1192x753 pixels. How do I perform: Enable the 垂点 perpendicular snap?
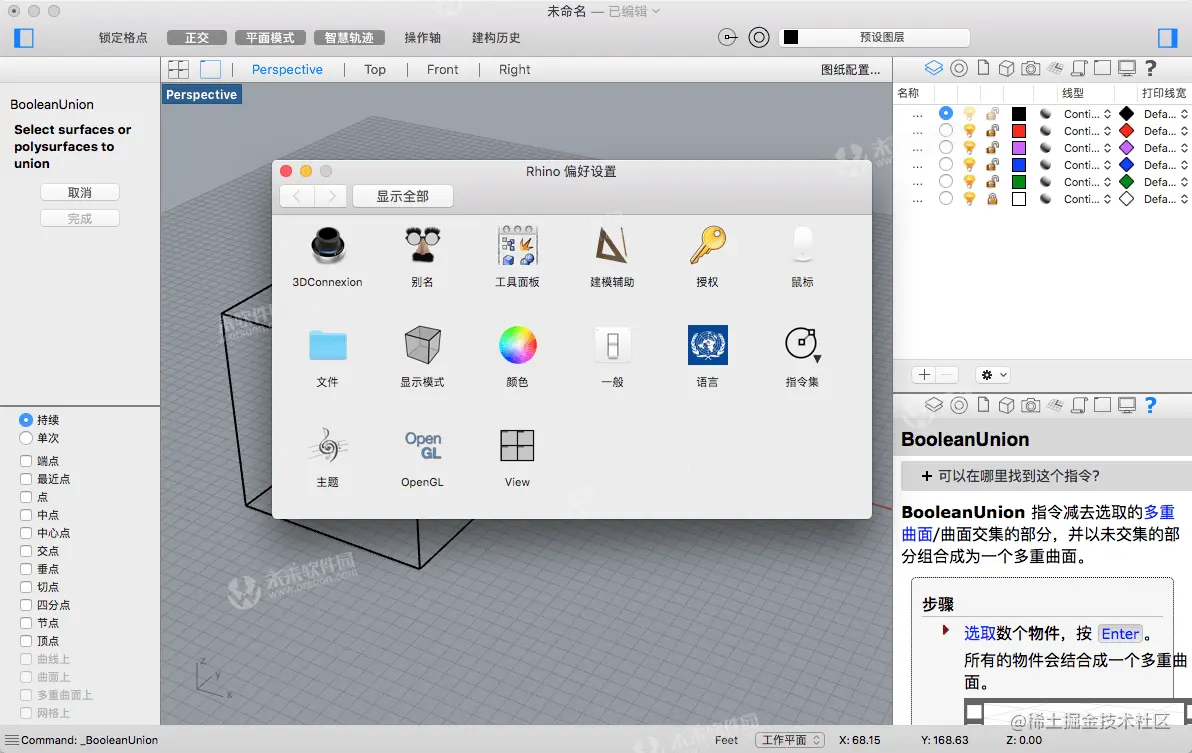click(x=26, y=568)
